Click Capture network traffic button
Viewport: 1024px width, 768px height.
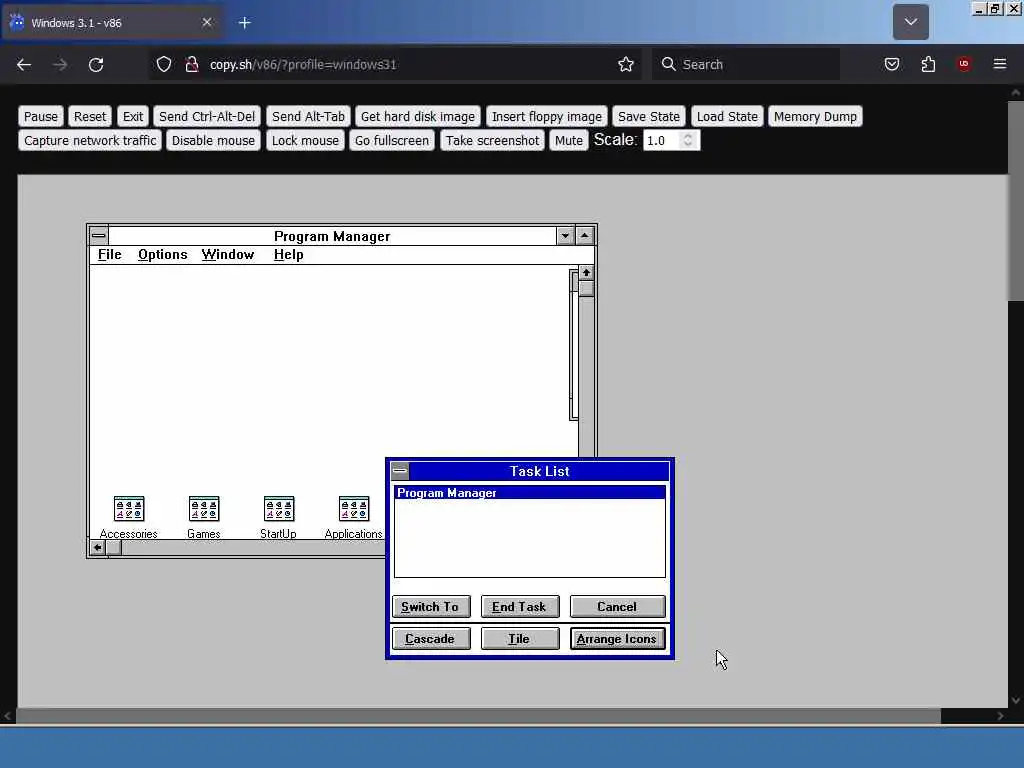[x=90, y=140]
